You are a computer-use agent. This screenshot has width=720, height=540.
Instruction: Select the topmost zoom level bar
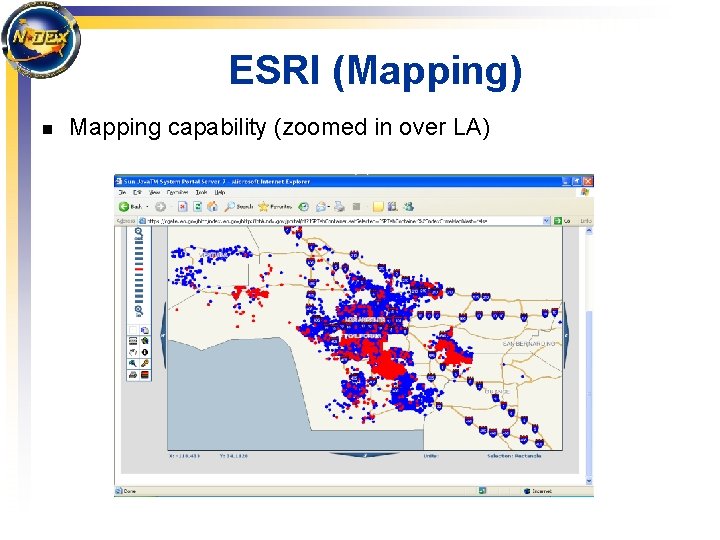139,242
